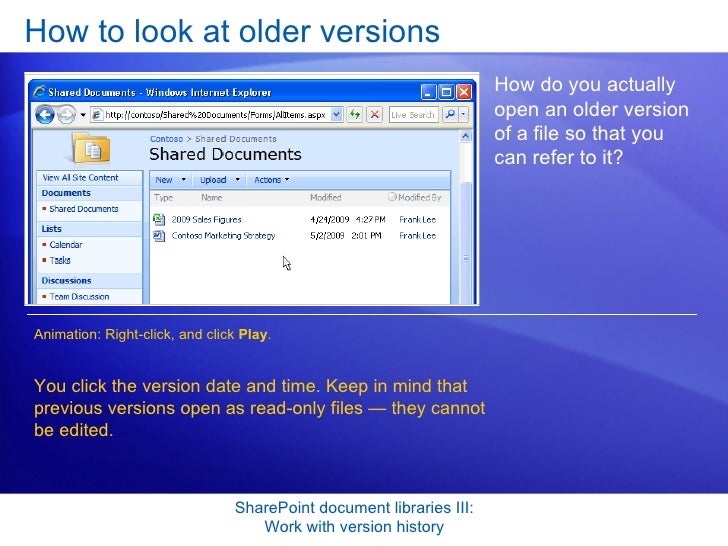This screenshot has height=546, width=728.
Task: Open the Lists sidebar heading
Action: coord(52,229)
